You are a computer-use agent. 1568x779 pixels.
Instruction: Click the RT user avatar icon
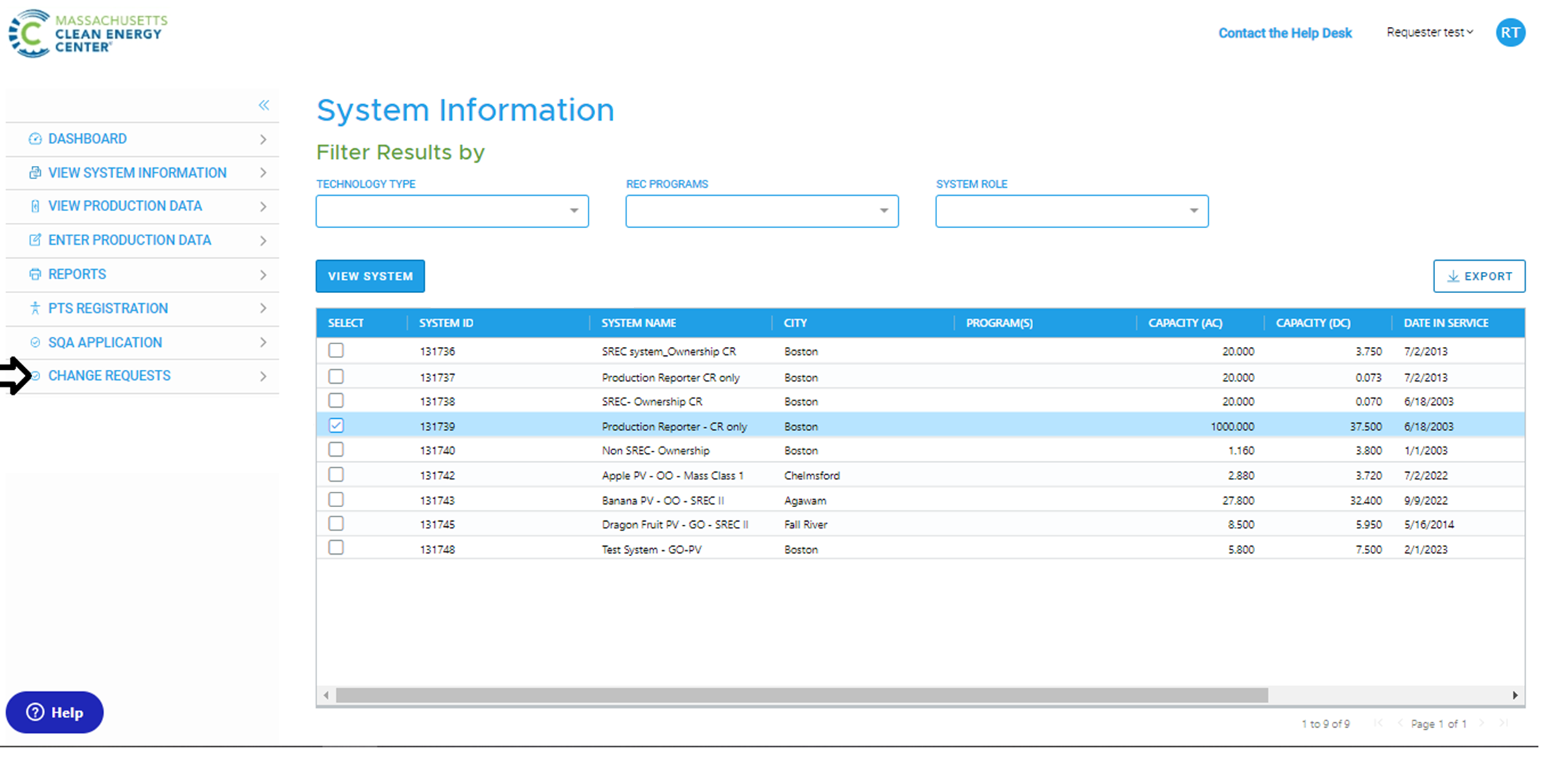pyautogui.click(x=1510, y=33)
